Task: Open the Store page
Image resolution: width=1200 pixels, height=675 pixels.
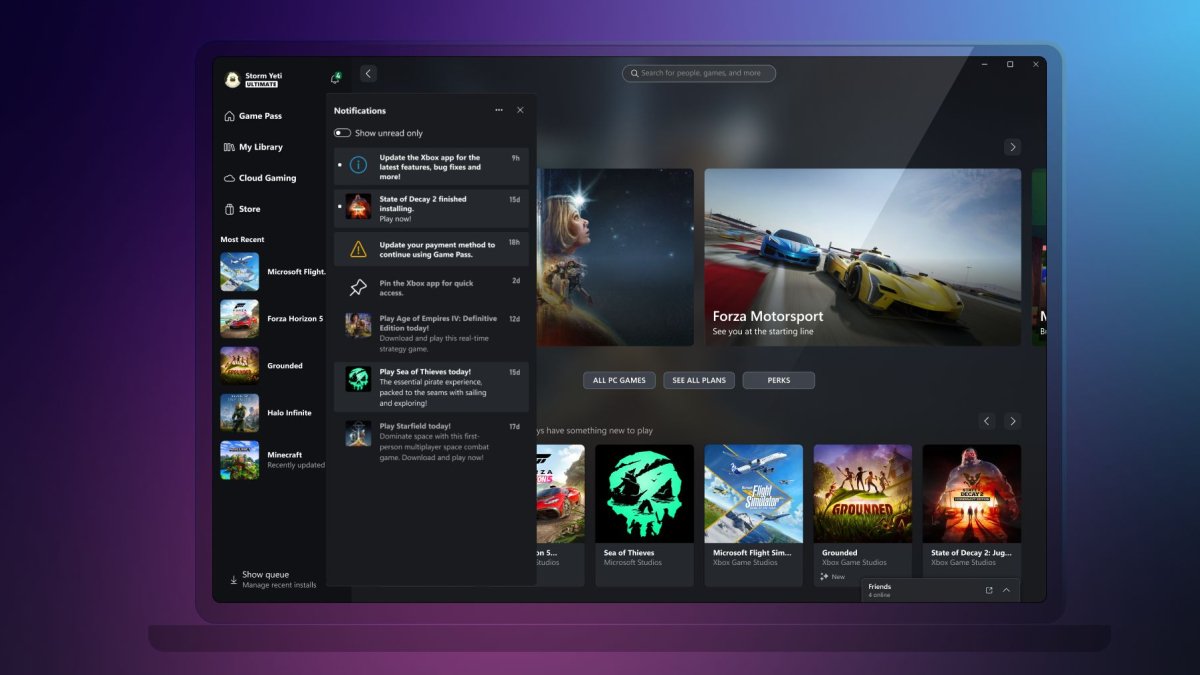Action: click(x=249, y=209)
